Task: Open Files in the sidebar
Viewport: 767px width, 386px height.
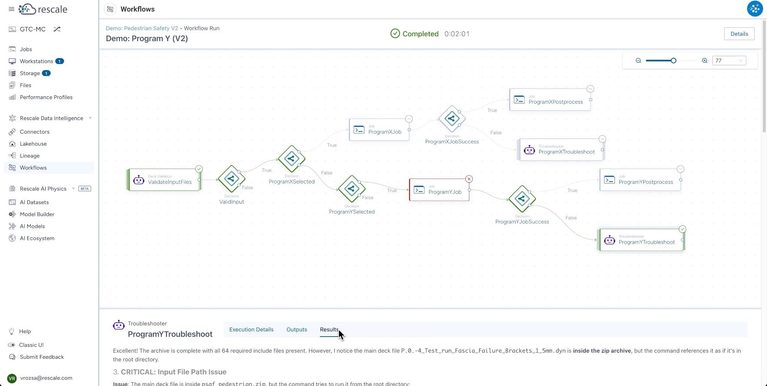Action: pyautogui.click(x=25, y=85)
